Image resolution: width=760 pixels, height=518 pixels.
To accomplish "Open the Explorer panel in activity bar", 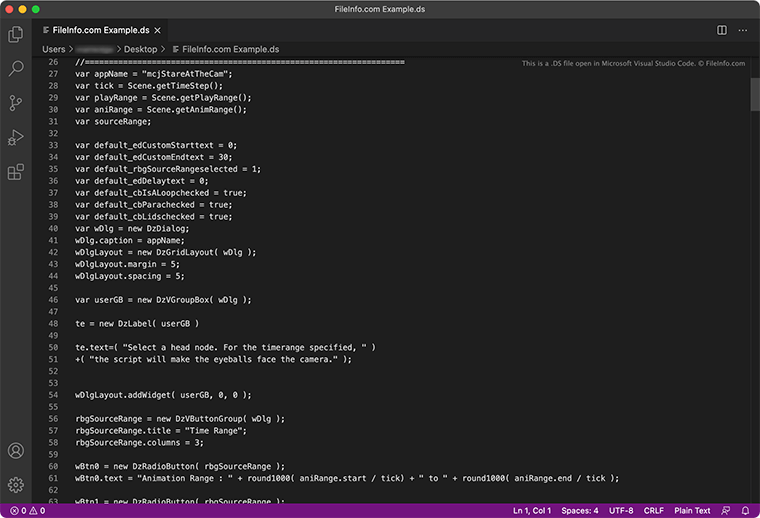I will (x=16, y=35).
